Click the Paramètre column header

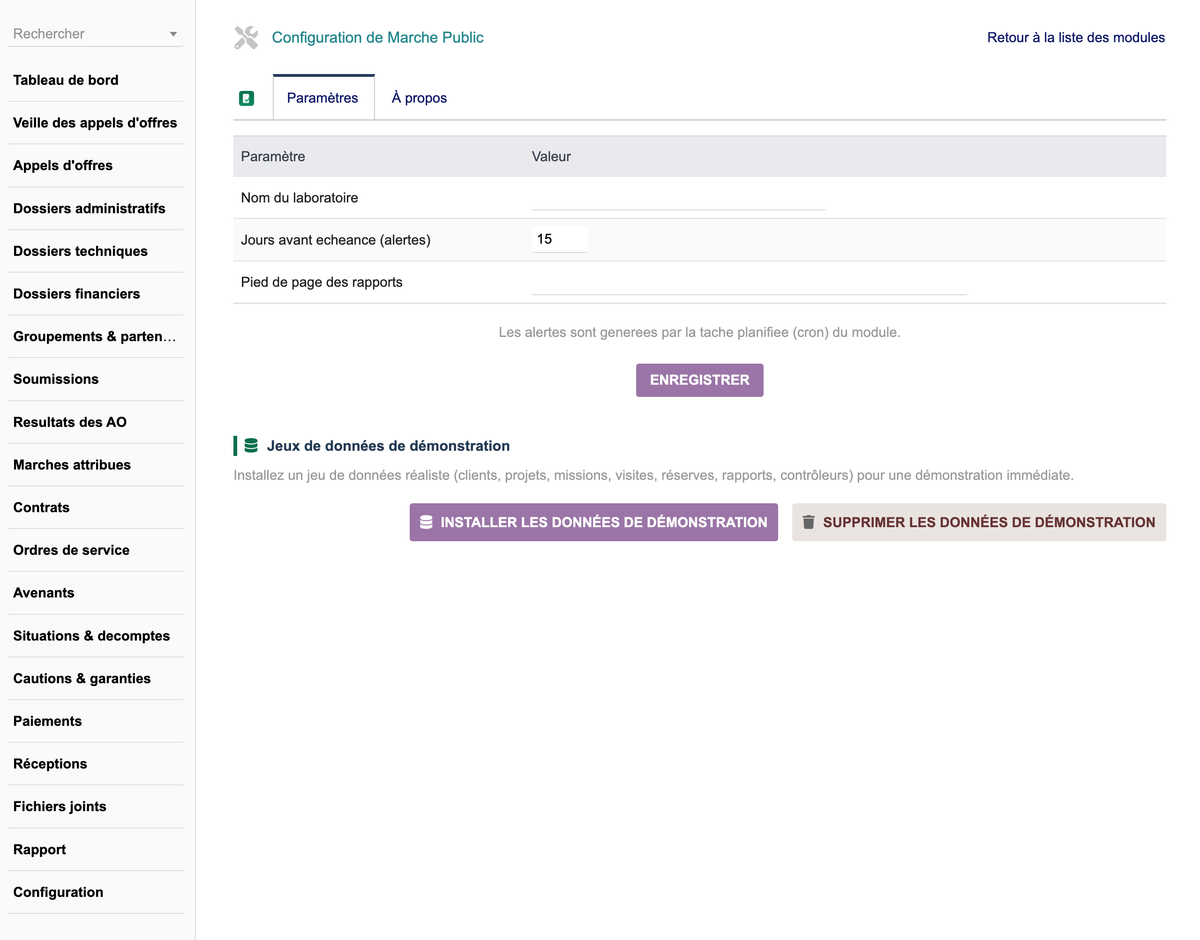coord(273,157)
